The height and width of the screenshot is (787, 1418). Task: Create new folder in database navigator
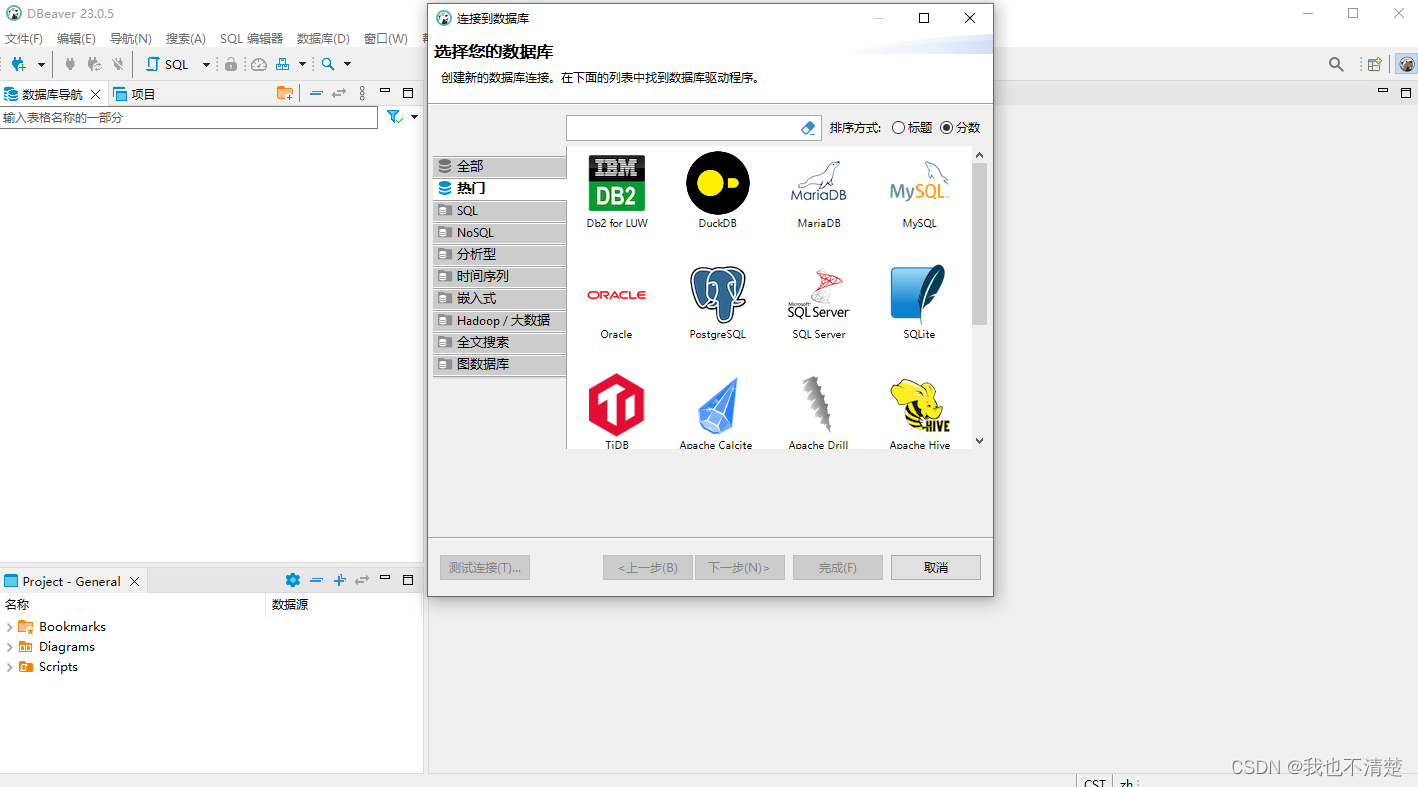(285, 93)
